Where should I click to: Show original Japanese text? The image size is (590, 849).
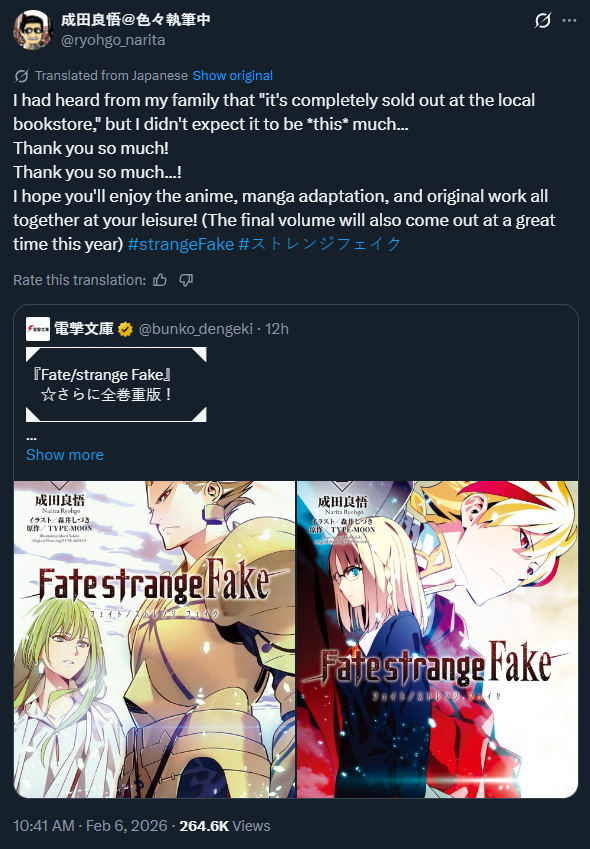[x=233, y=76]
